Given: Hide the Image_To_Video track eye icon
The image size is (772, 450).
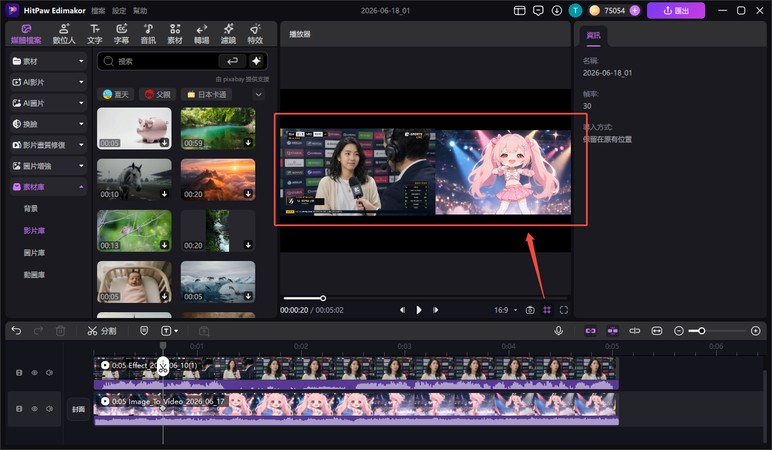Looking at the screenshot, I should [x=34, y=409].
